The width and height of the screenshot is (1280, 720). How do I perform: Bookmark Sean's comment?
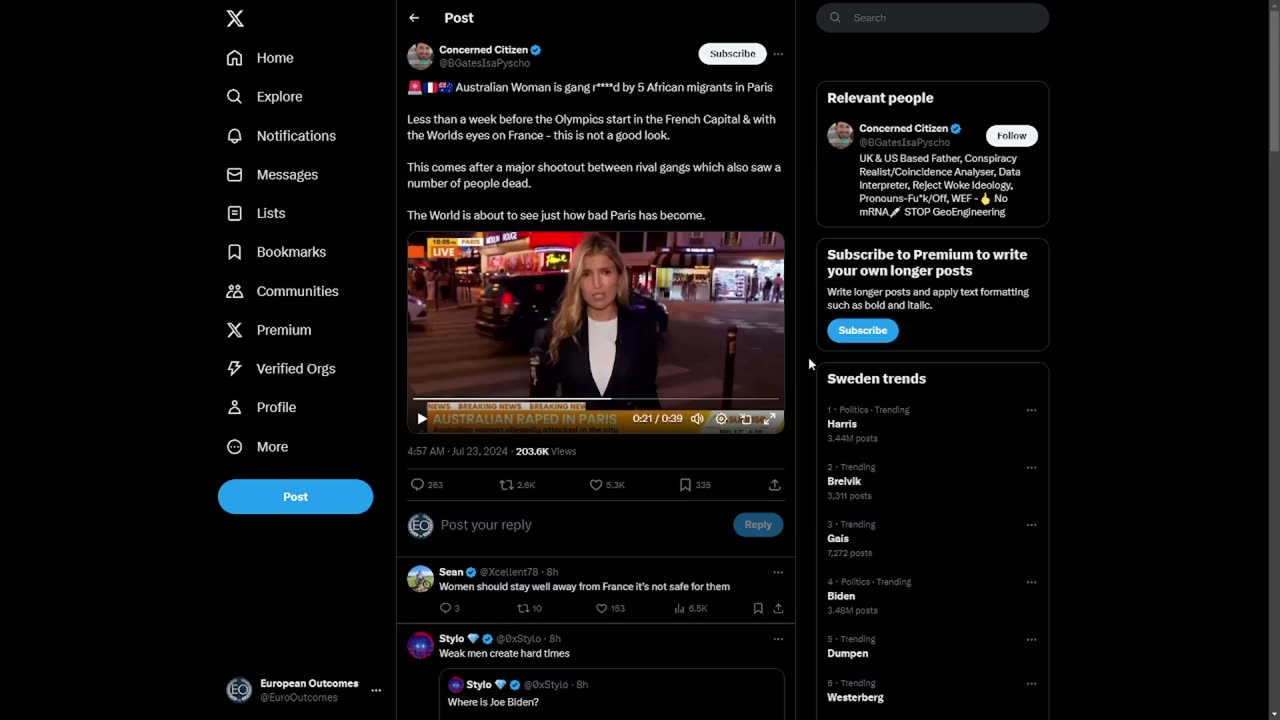click(x=758, y=608)
